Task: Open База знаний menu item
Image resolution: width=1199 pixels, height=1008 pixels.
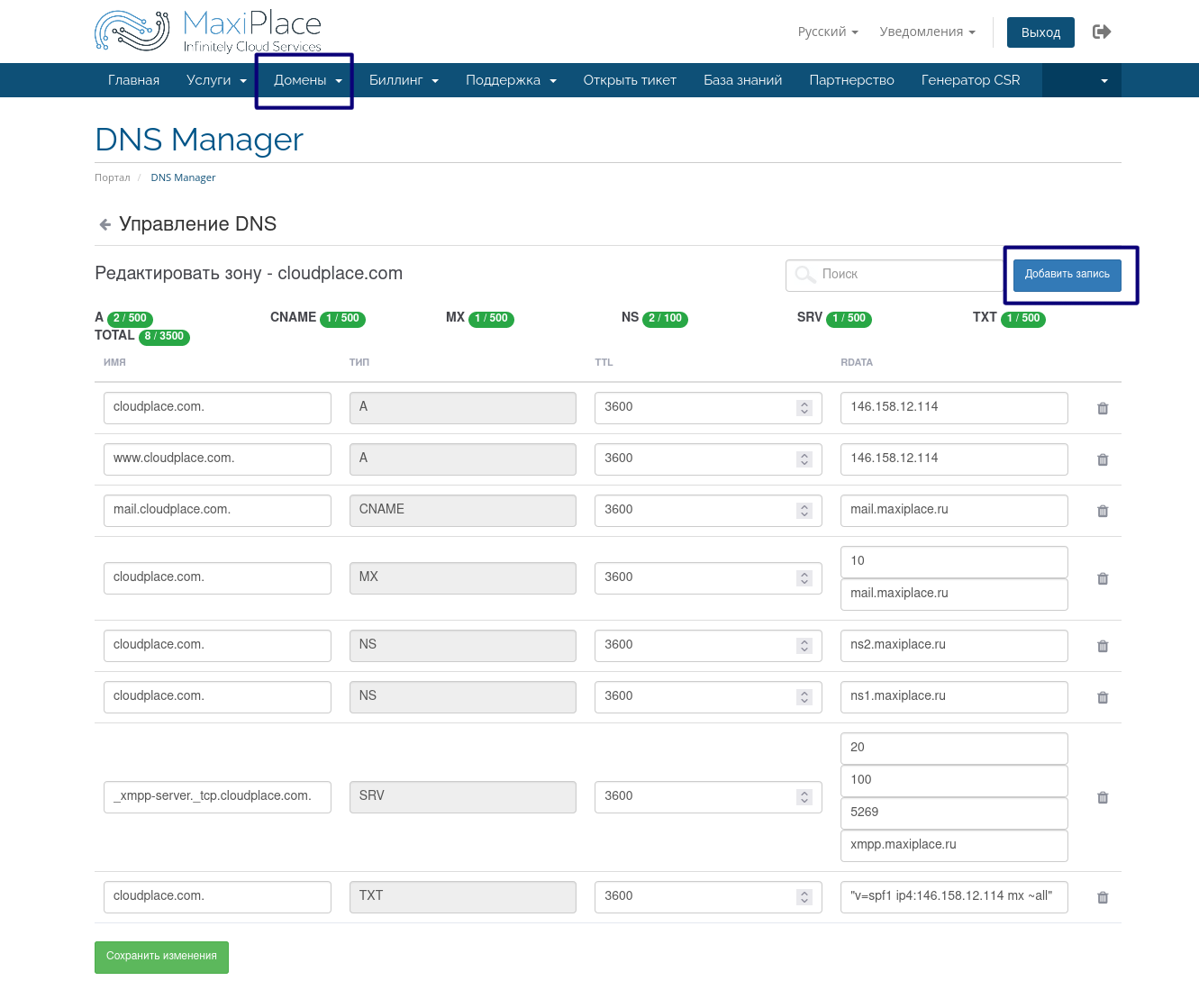Action: [743, 80]
